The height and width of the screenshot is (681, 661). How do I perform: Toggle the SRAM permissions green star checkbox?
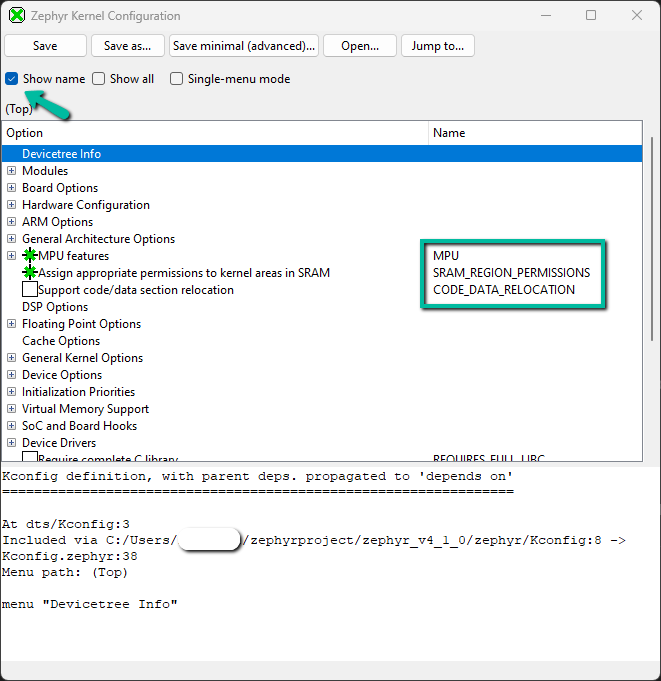[x=30, y=272]
